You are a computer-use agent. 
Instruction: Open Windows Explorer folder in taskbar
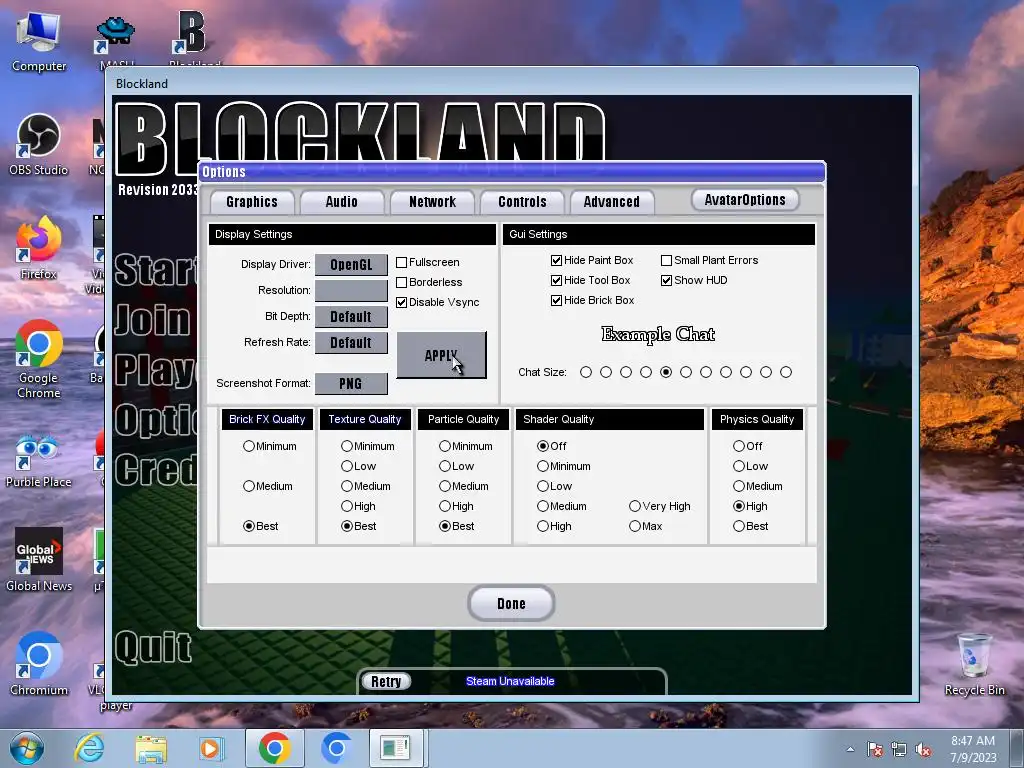[151, 748]
